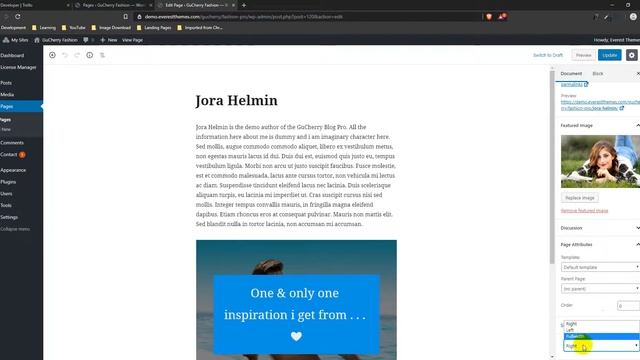Open the Landing Pages bookmarks folder
The height and width of the screenshot is (360, 640).
154,28
